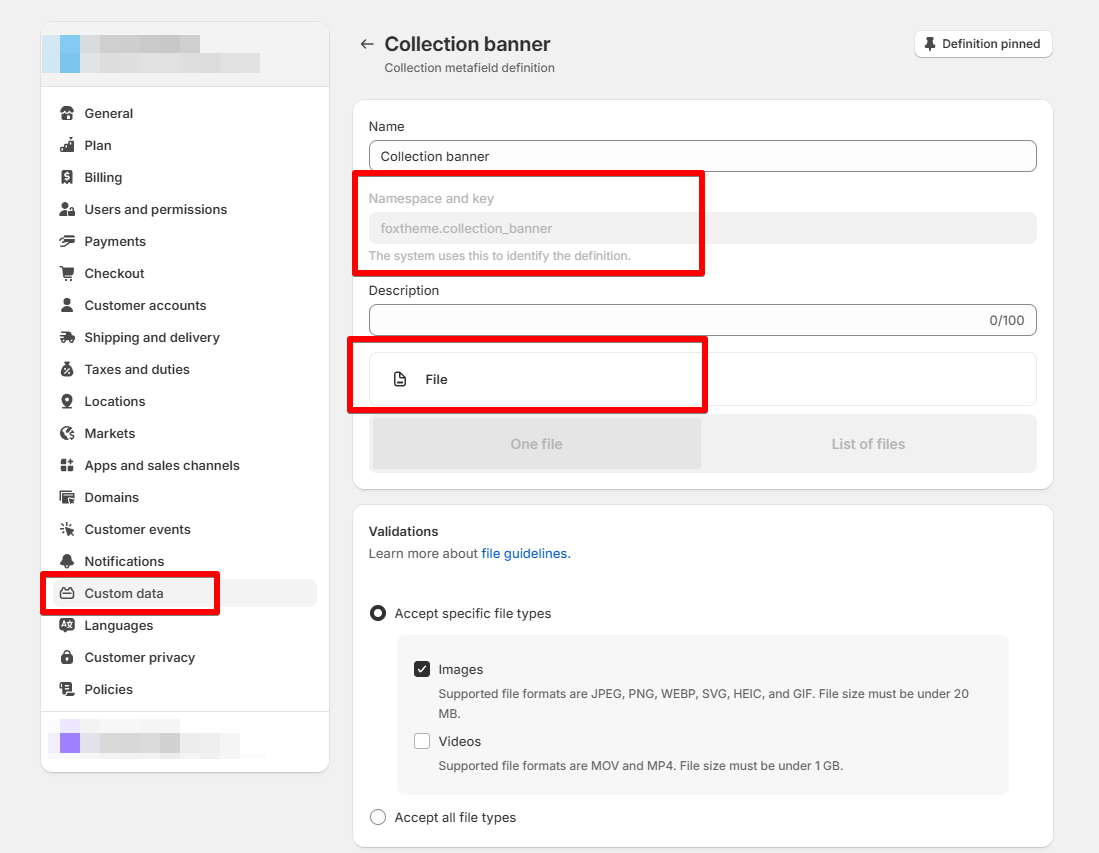Click the Customer events cursor icon
Viewport: 1099px width, 853px height.
[x=67, y=529]
